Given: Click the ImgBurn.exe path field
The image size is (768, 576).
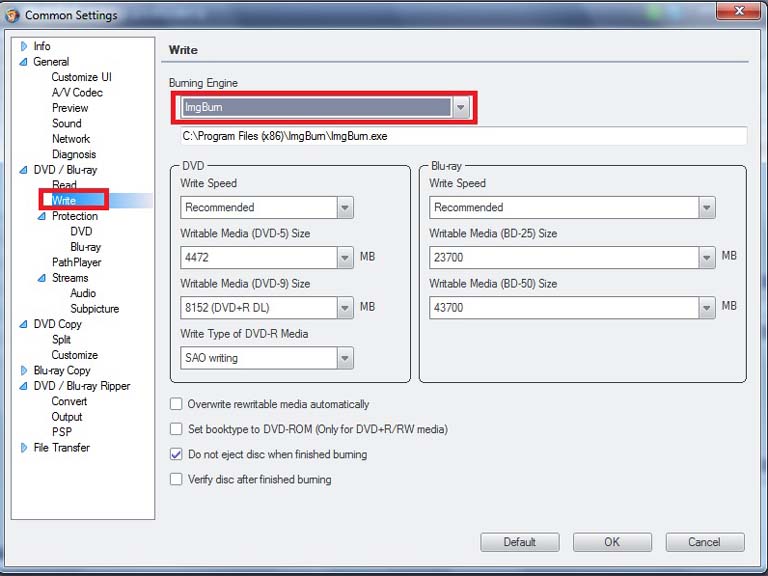Looking at the screenshot, I should (x=463, y=136).
